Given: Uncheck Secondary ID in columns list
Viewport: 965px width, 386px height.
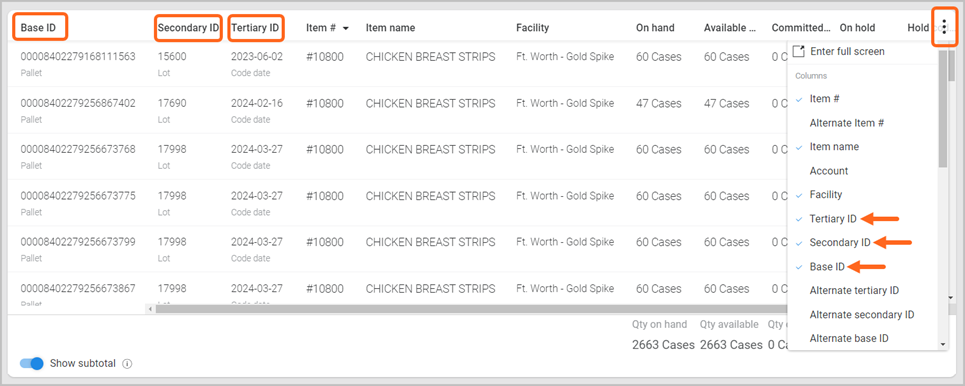Looking at the screenshot, I should click(839, 243).
